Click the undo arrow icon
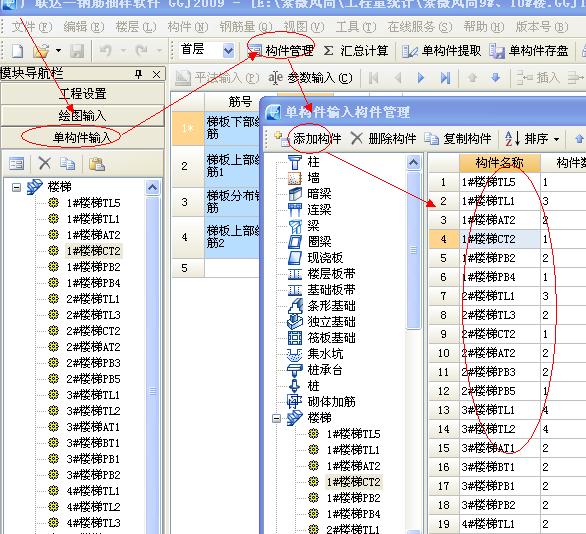This screenshot has width=586, height=534. [106, 50]
